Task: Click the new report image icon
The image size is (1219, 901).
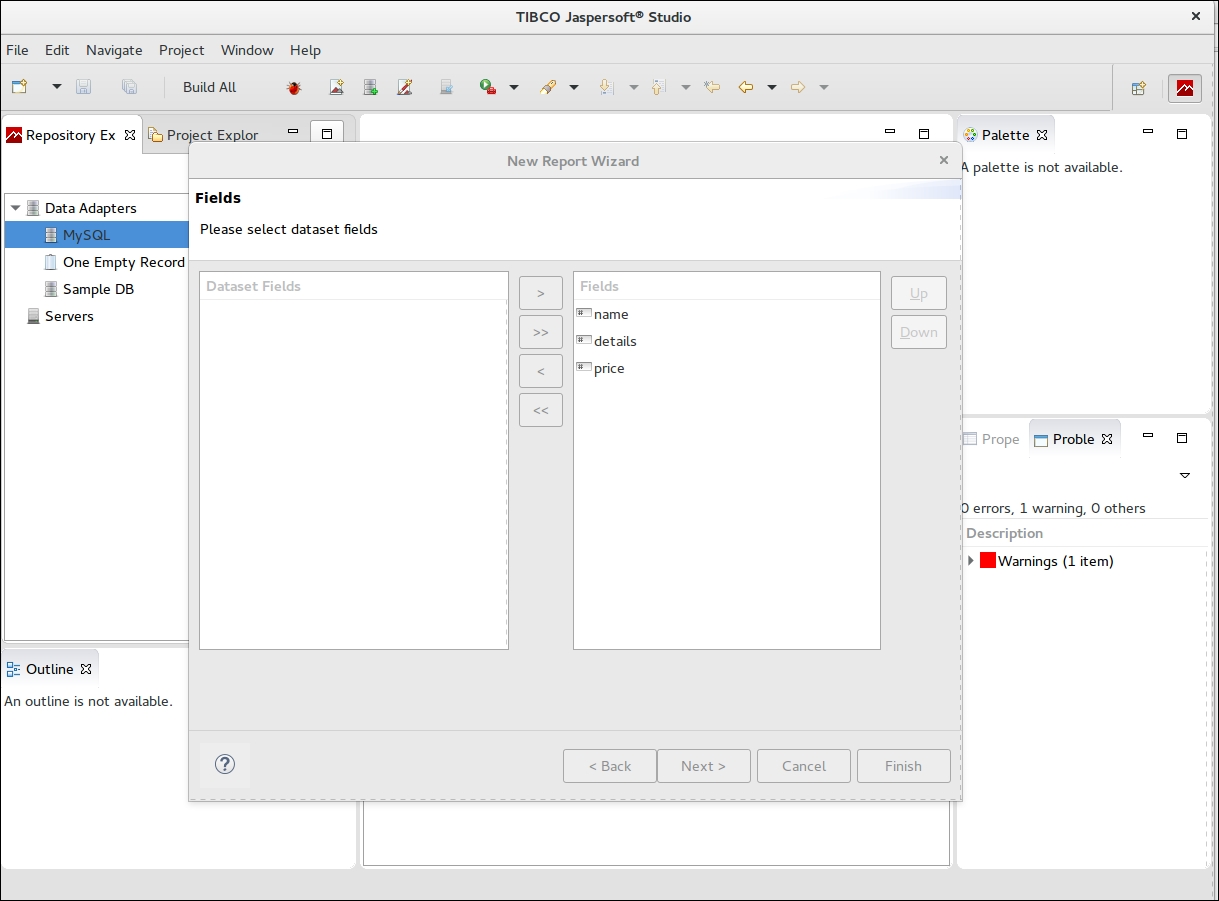Action: click(337, 87)
